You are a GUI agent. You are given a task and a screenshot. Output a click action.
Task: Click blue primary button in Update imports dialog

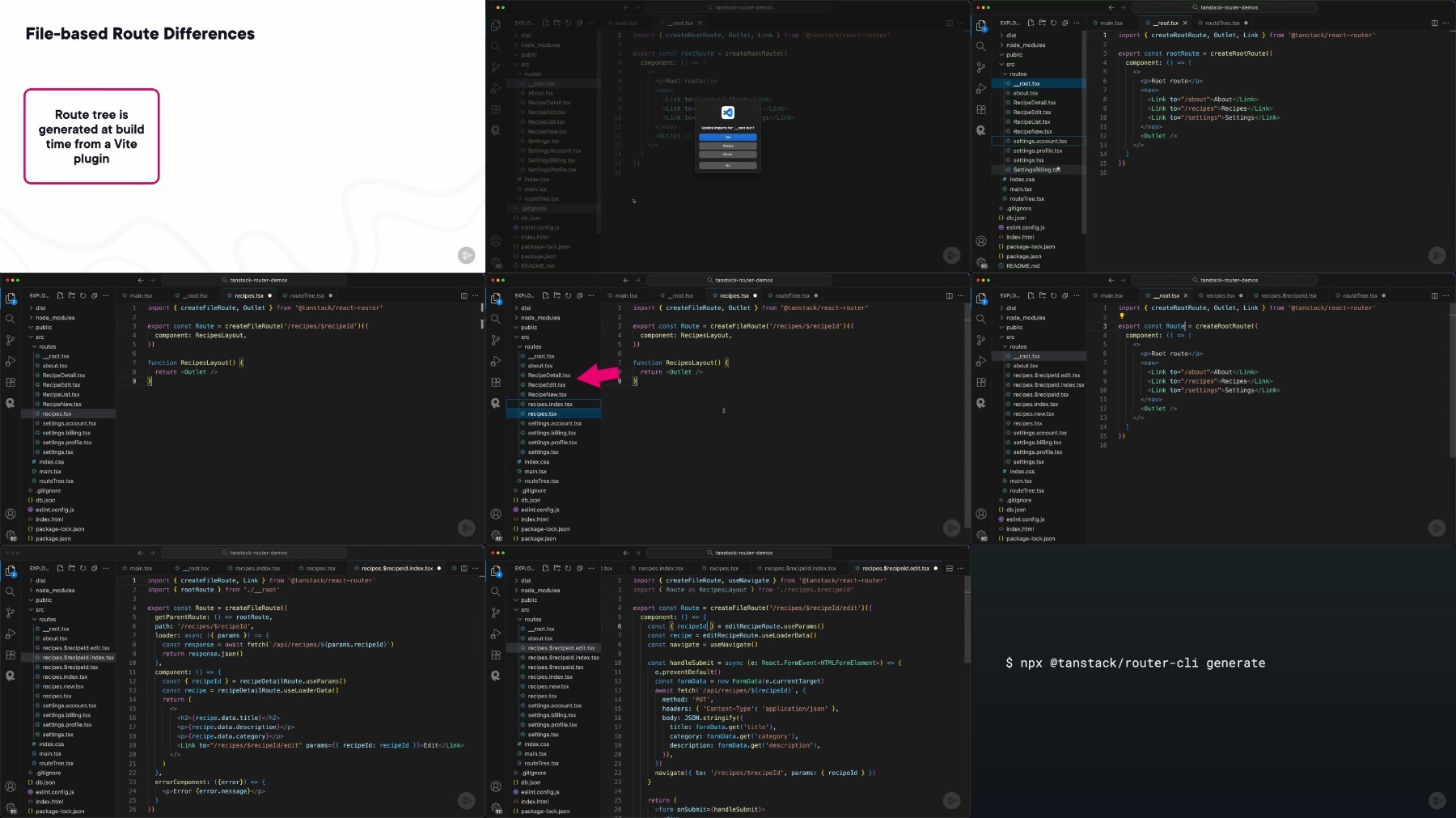[x=727, y=138]
